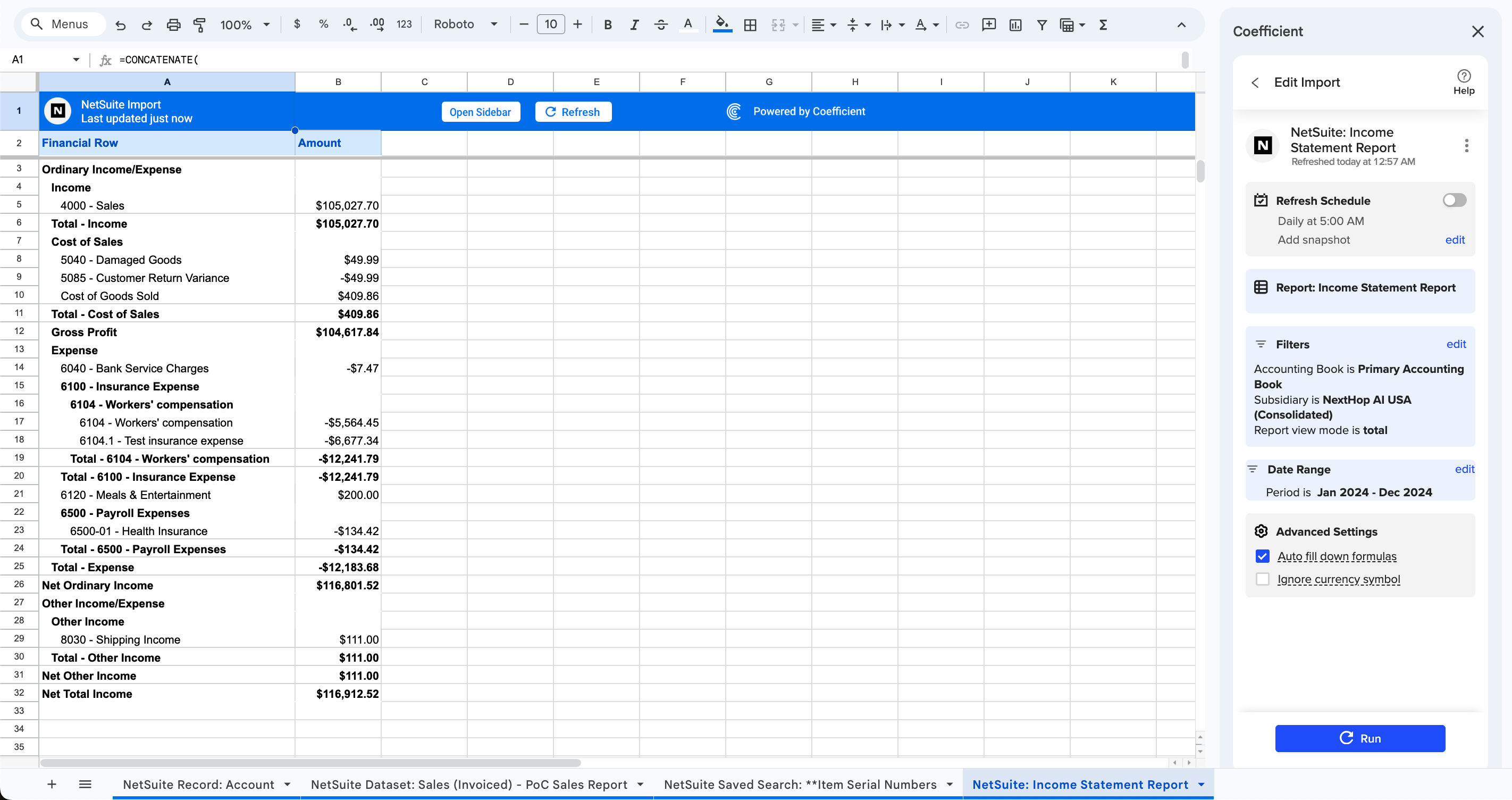The image size is (1512, 800).
Task: Format selection as currency
Action: coord(298,24)
